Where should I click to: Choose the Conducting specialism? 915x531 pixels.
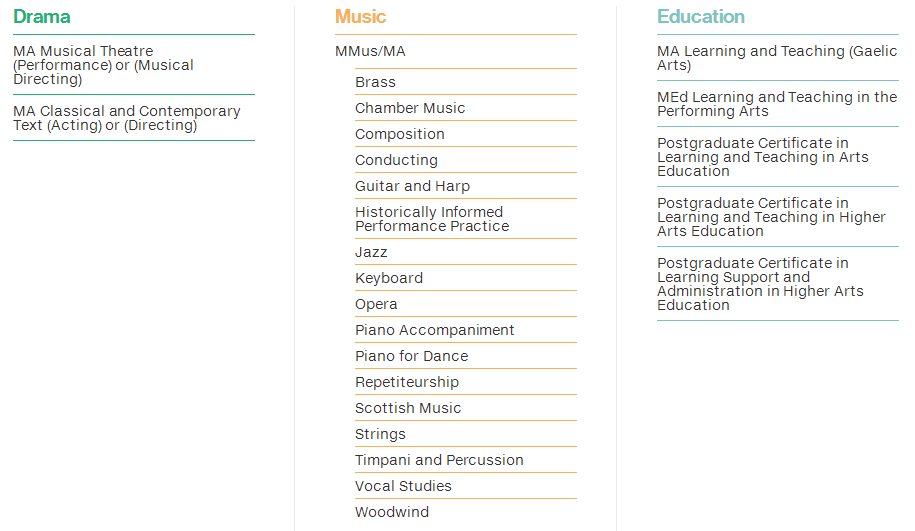tap(396, 160)
